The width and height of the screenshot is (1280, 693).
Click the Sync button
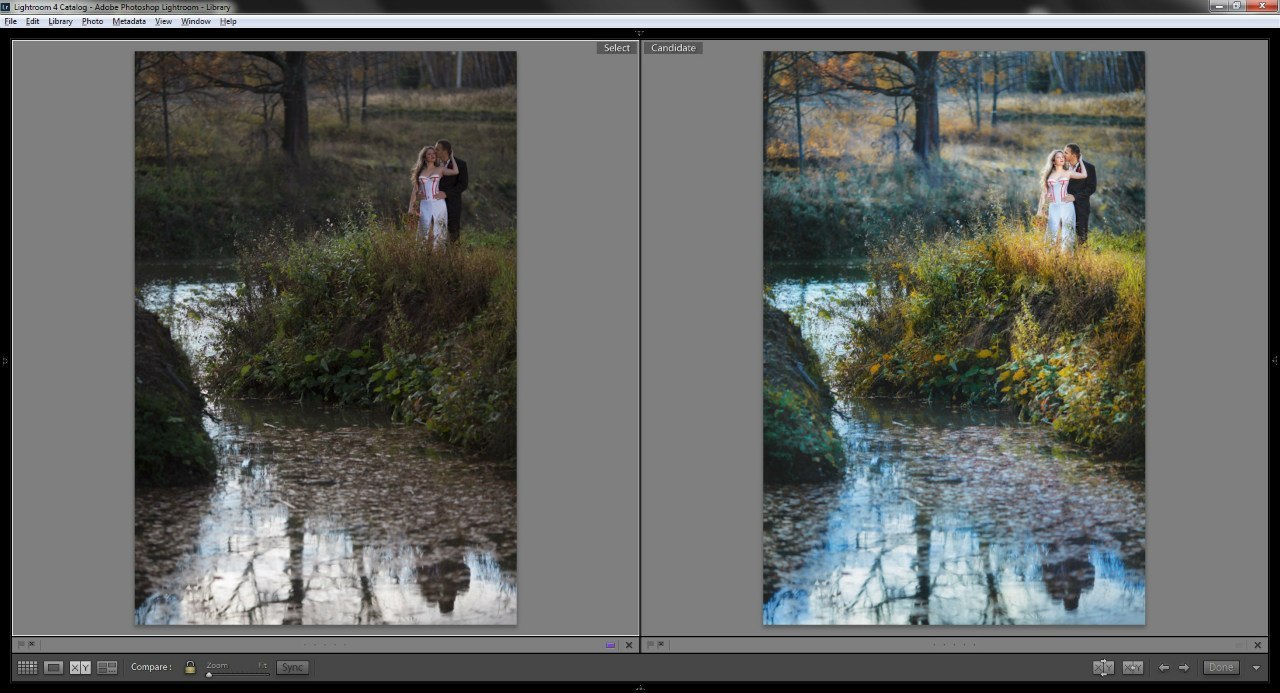[x=292, y=667]
